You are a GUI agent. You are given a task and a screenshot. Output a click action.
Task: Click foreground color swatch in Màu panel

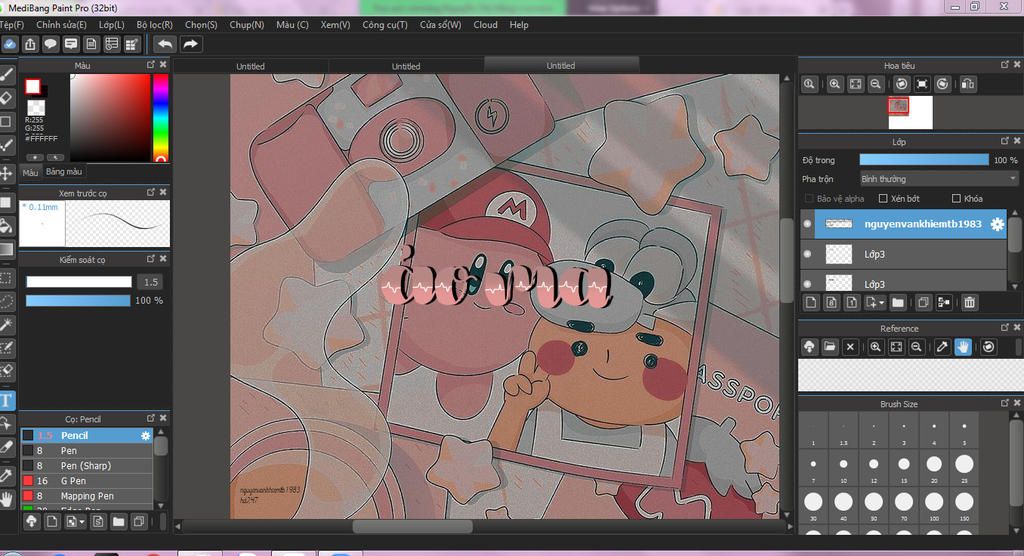pyautogui.click(x=33, y=86)
